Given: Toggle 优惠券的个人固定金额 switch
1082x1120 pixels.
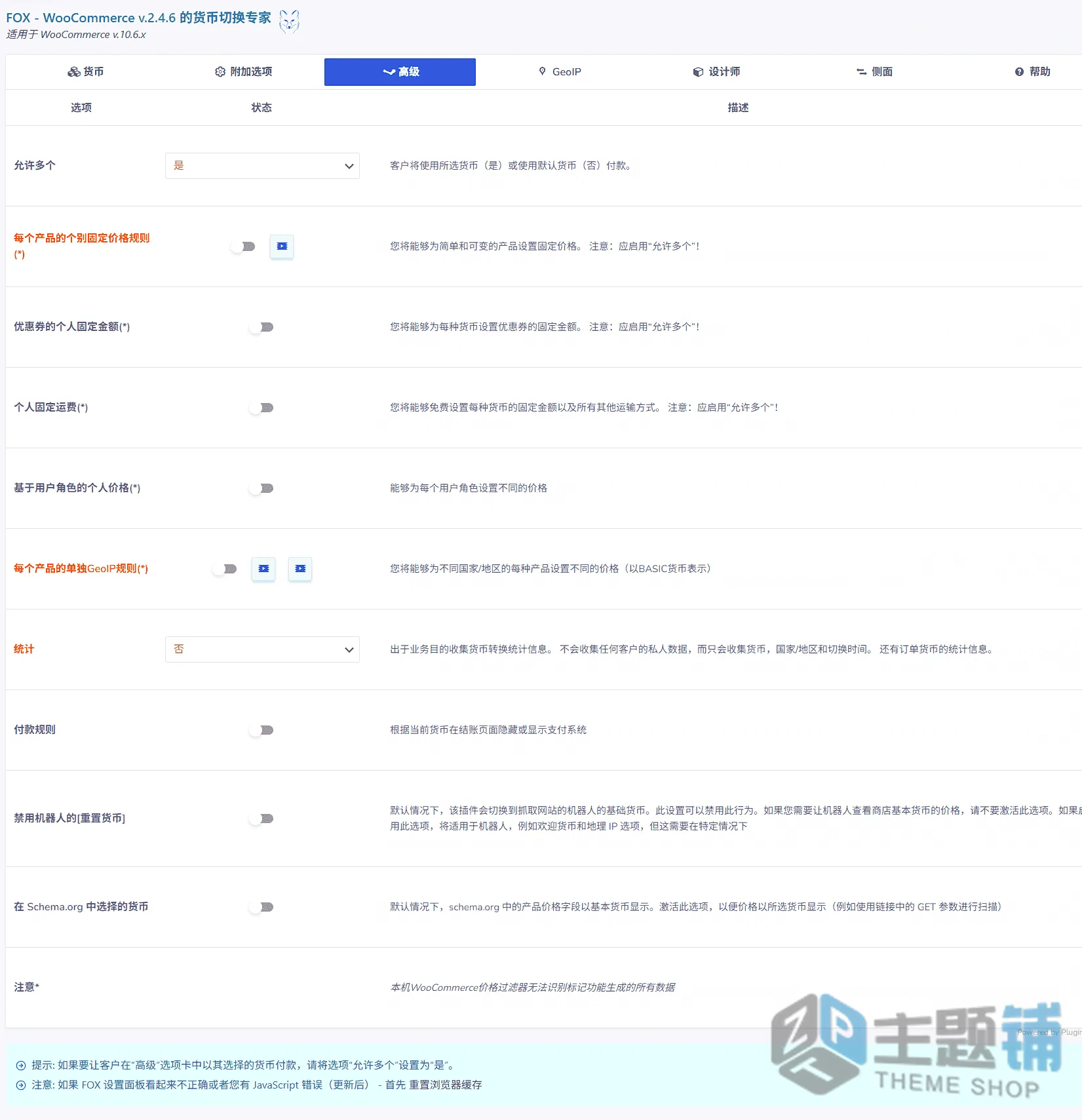Looking at the screenshot, I should (261, 327).
